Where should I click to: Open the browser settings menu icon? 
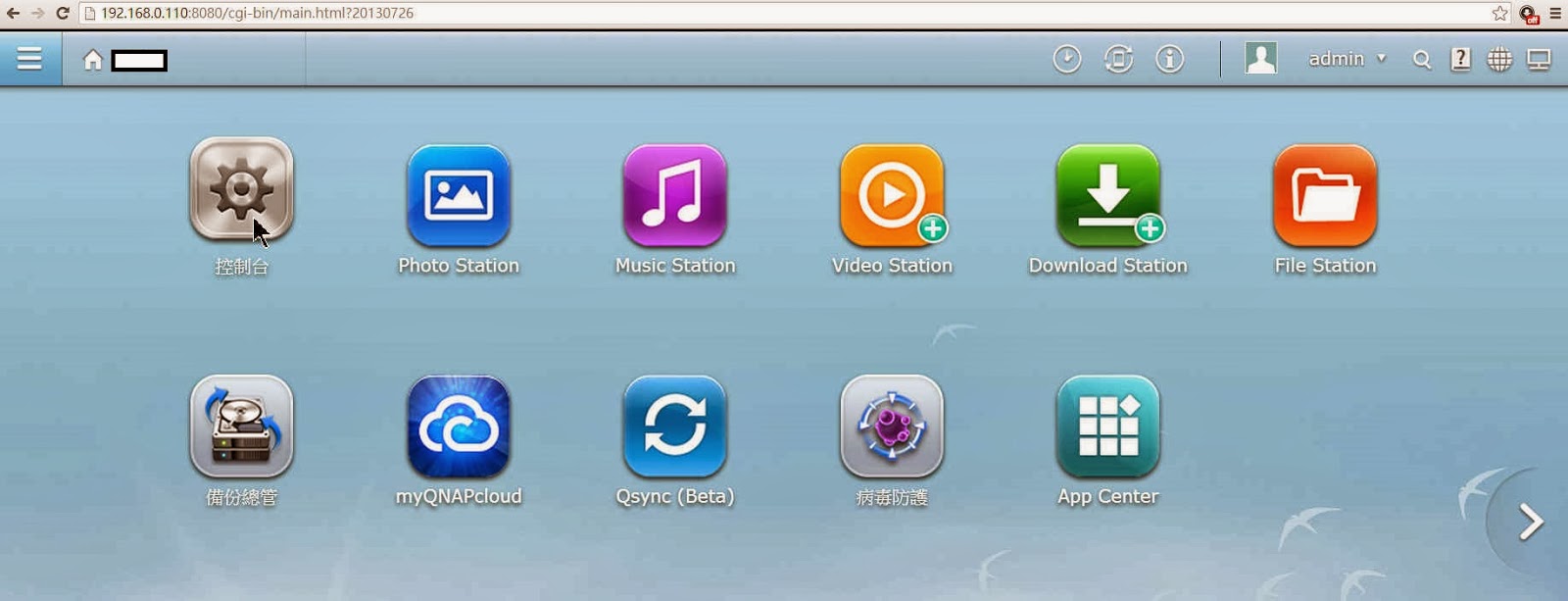(x=1555, y=13)
